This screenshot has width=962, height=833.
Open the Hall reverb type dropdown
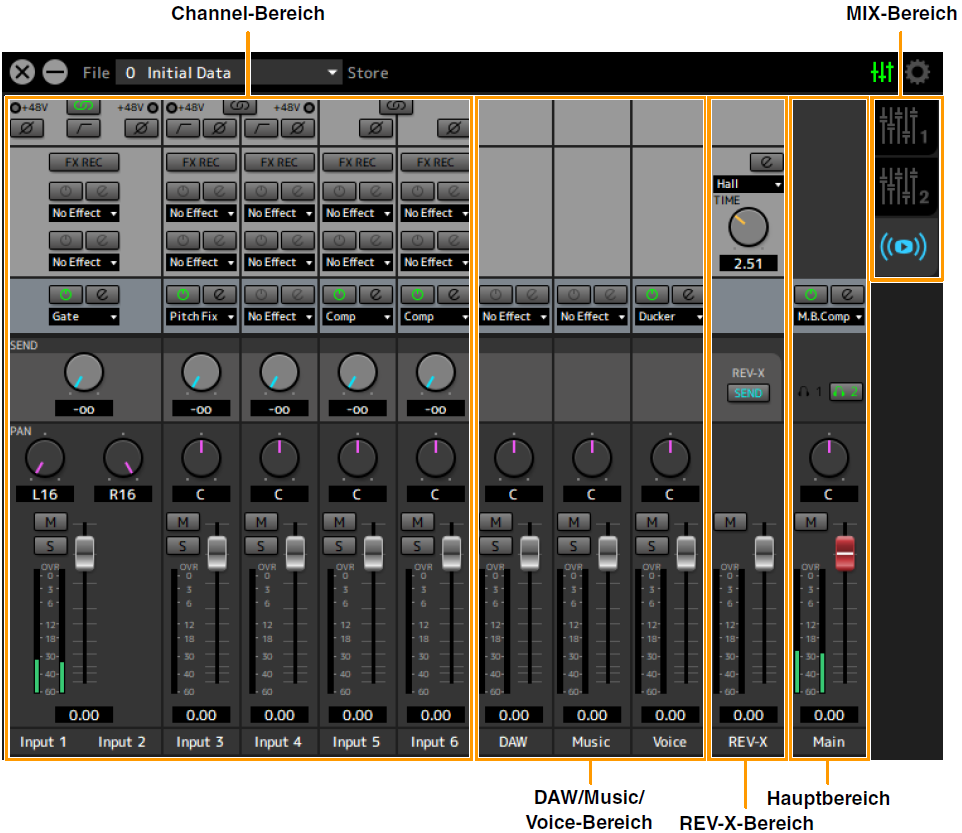pos(748,184)
